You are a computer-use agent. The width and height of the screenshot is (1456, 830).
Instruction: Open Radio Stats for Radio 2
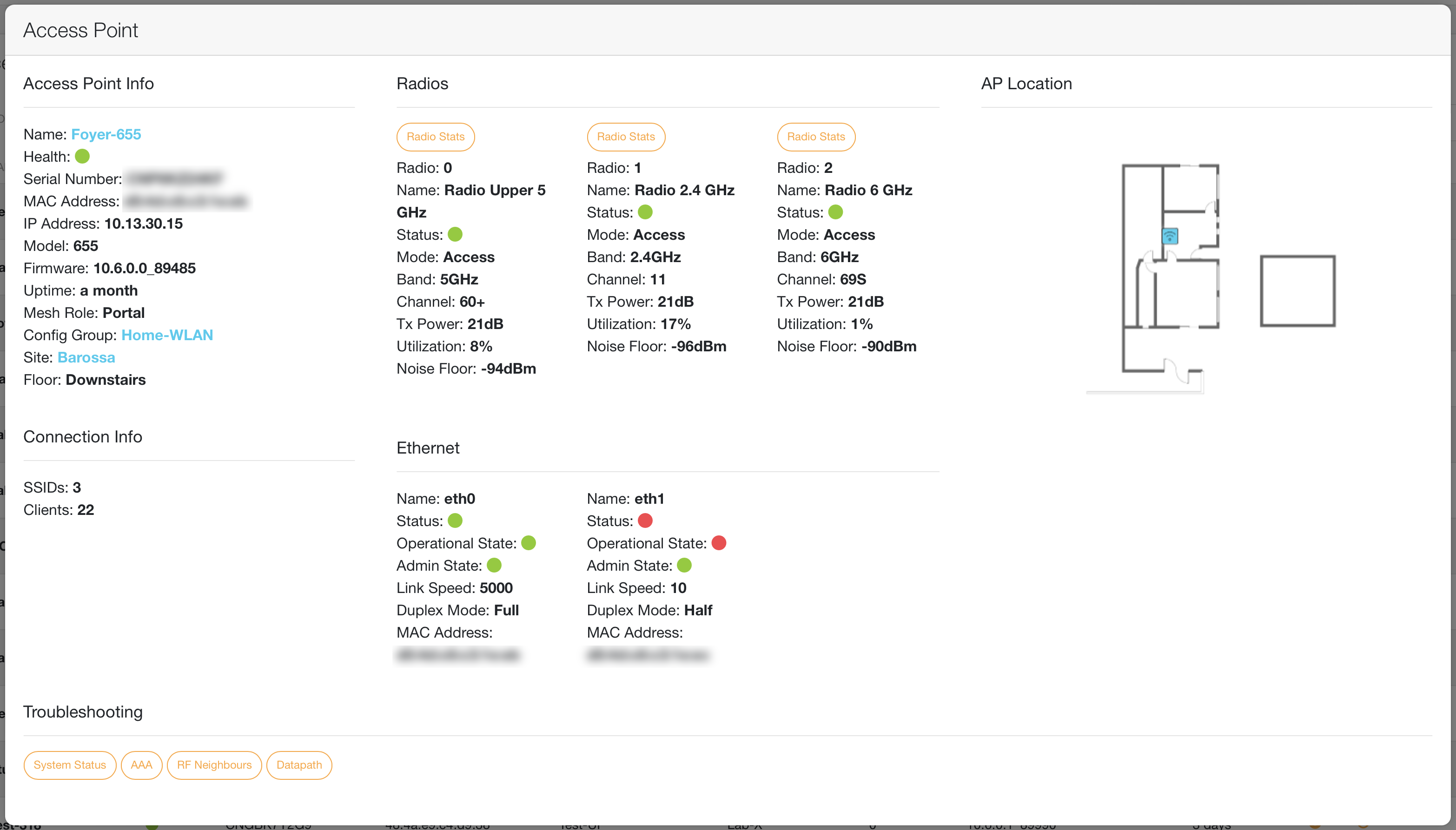coord(816,137)
